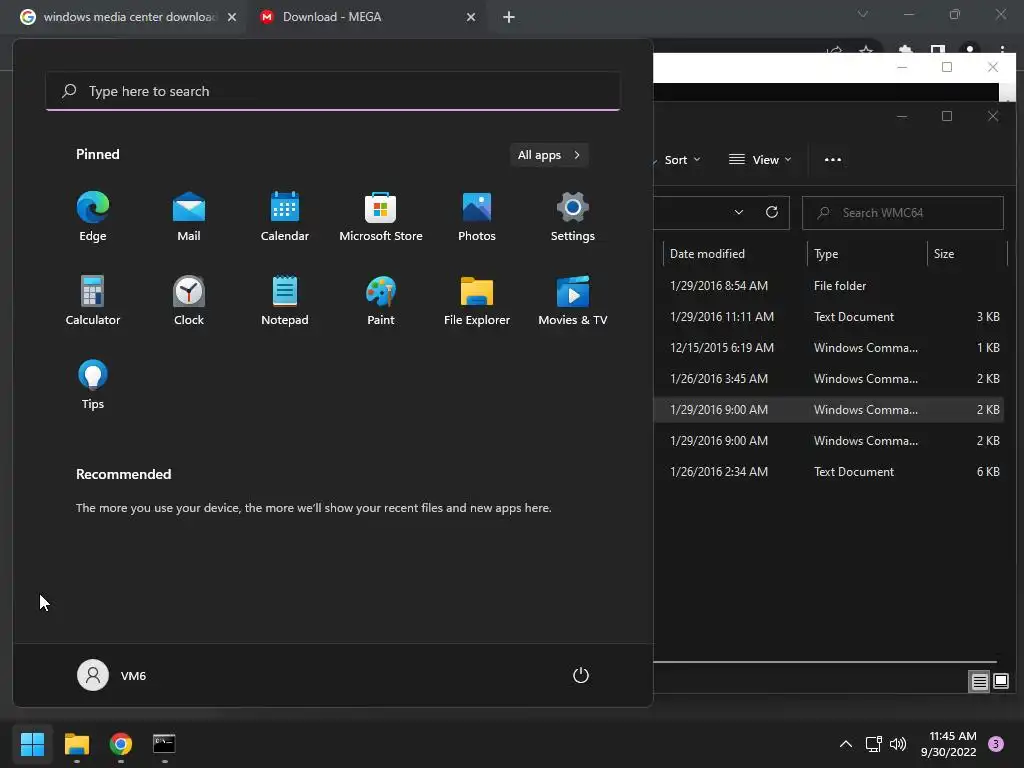Image resolution: width=1024 pixels, height=768 pixels.
Task: Click the 6 KB size cell
Action: coord(988,472)
